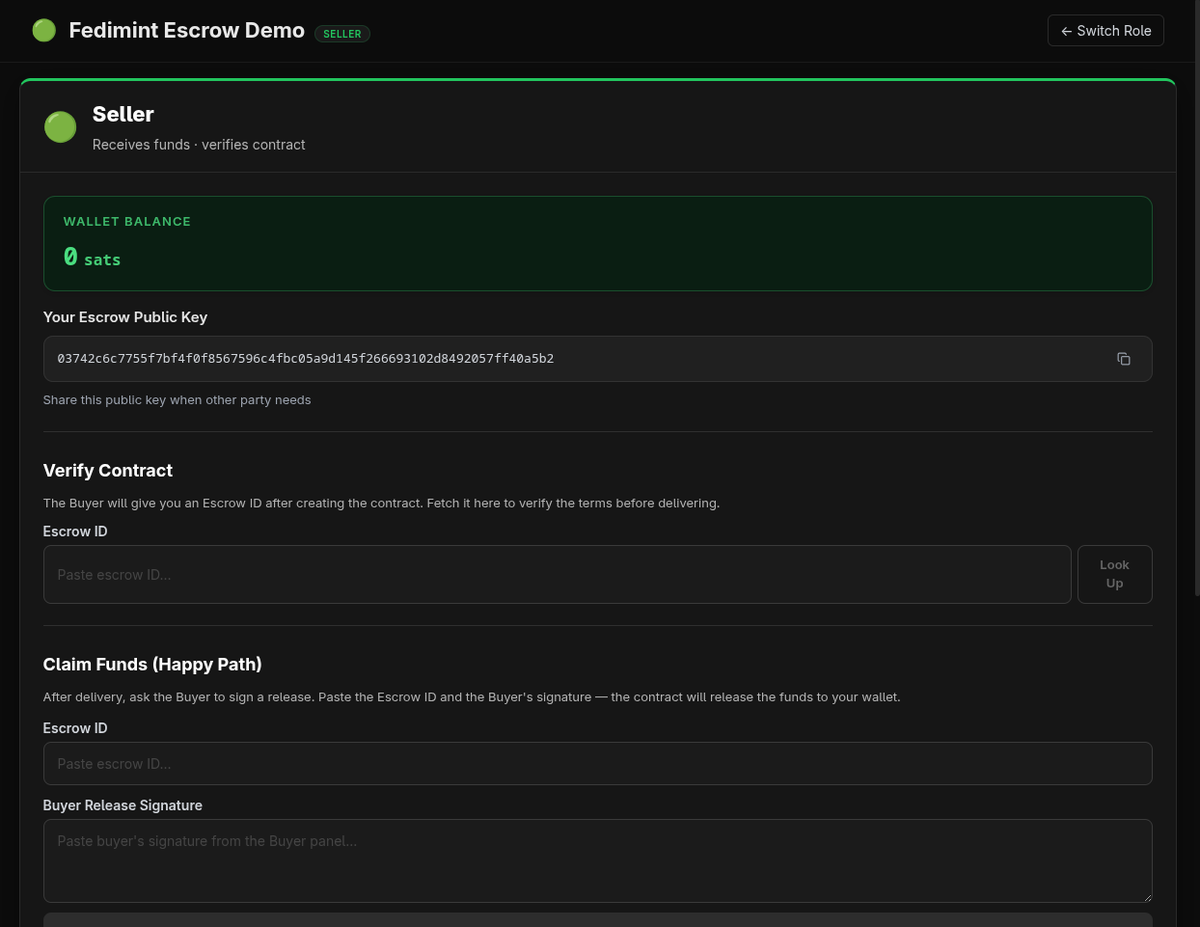Click the green circle logo beside Fedimint Escrow Demo
1200x927 pixels.
coord(44,31)
